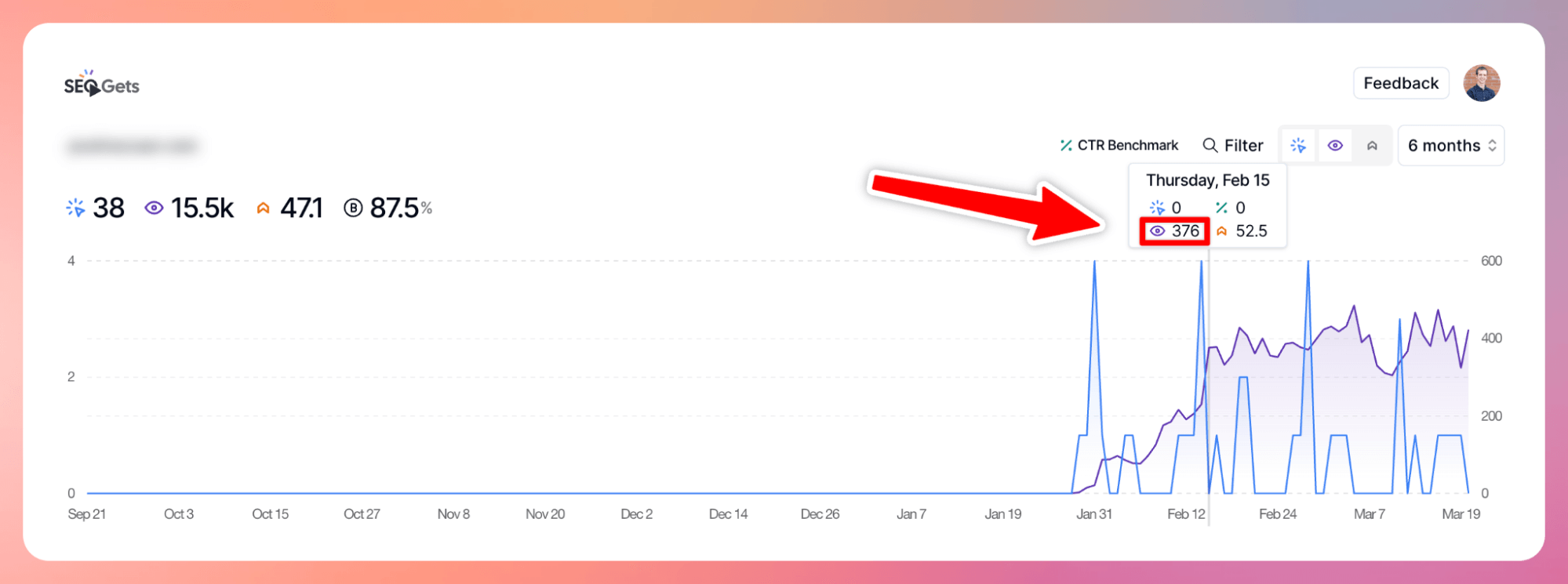Image resolution: width=1568 pixels, height=584 pixels.
Task: Click the Feb 12 label on x-axis
Action: click(x=1185, y=514)
